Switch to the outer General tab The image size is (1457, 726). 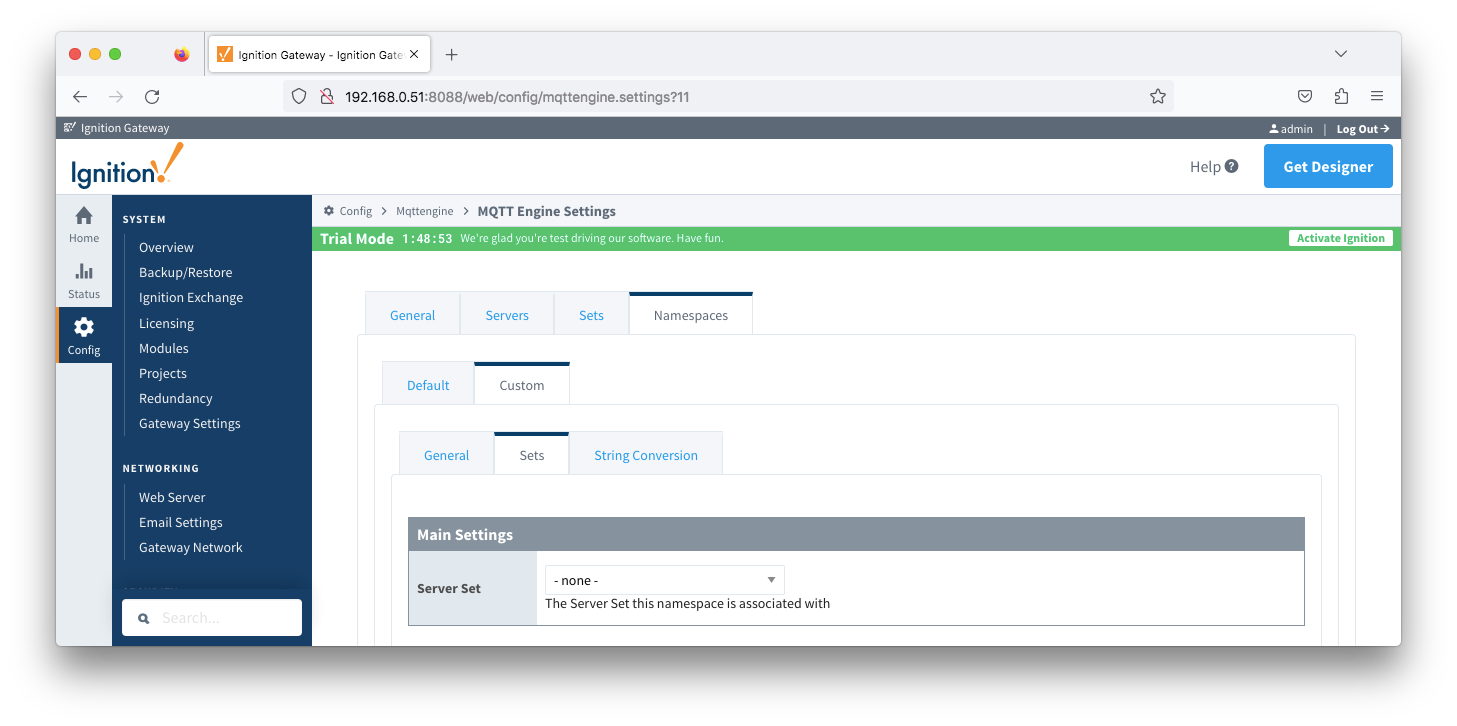[412, 315]
